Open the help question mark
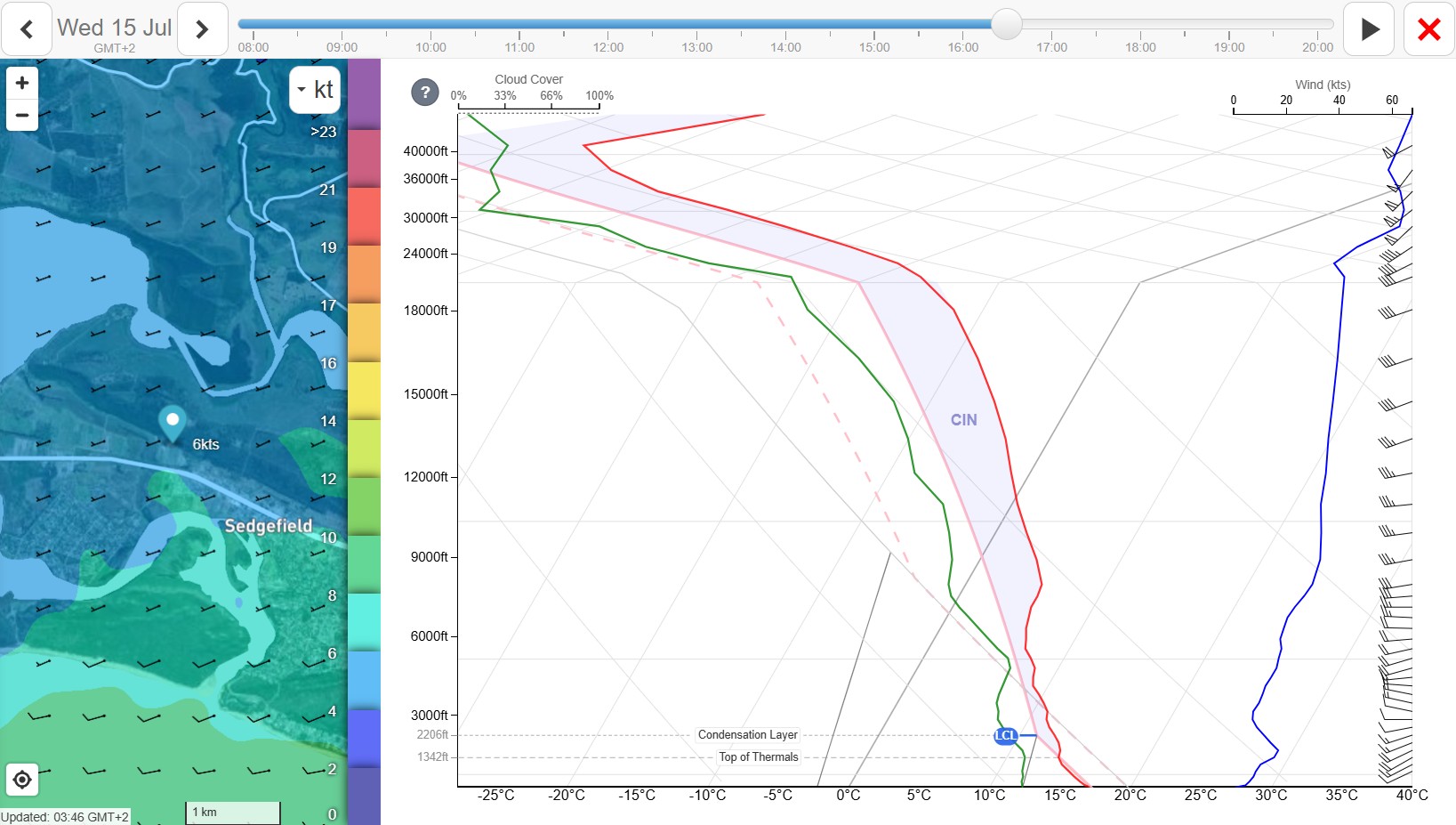 tap(425, 92)
